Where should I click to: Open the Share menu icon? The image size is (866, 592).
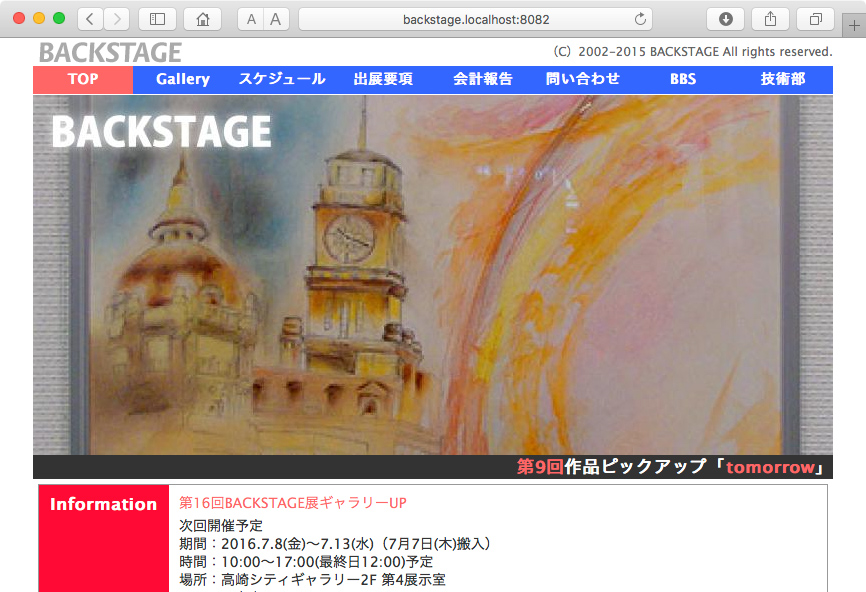(770, 19)
